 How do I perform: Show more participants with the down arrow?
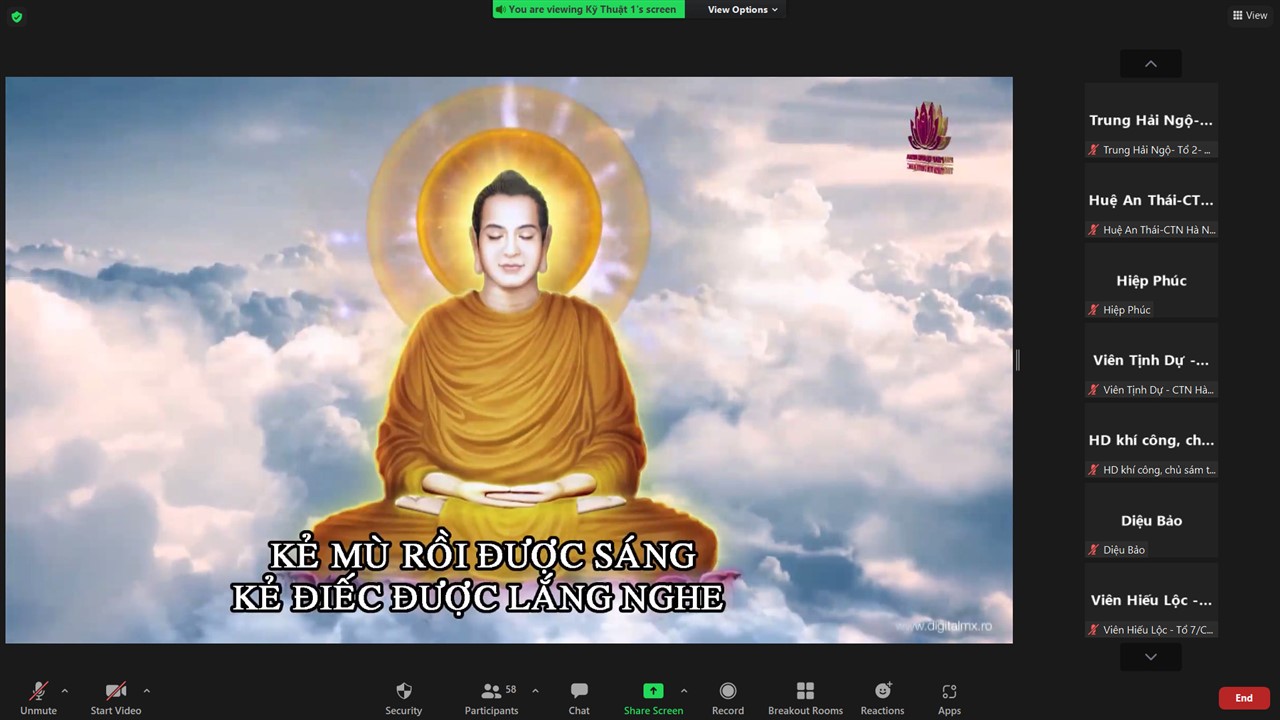pyautogui.click(x=1151, y=657)
